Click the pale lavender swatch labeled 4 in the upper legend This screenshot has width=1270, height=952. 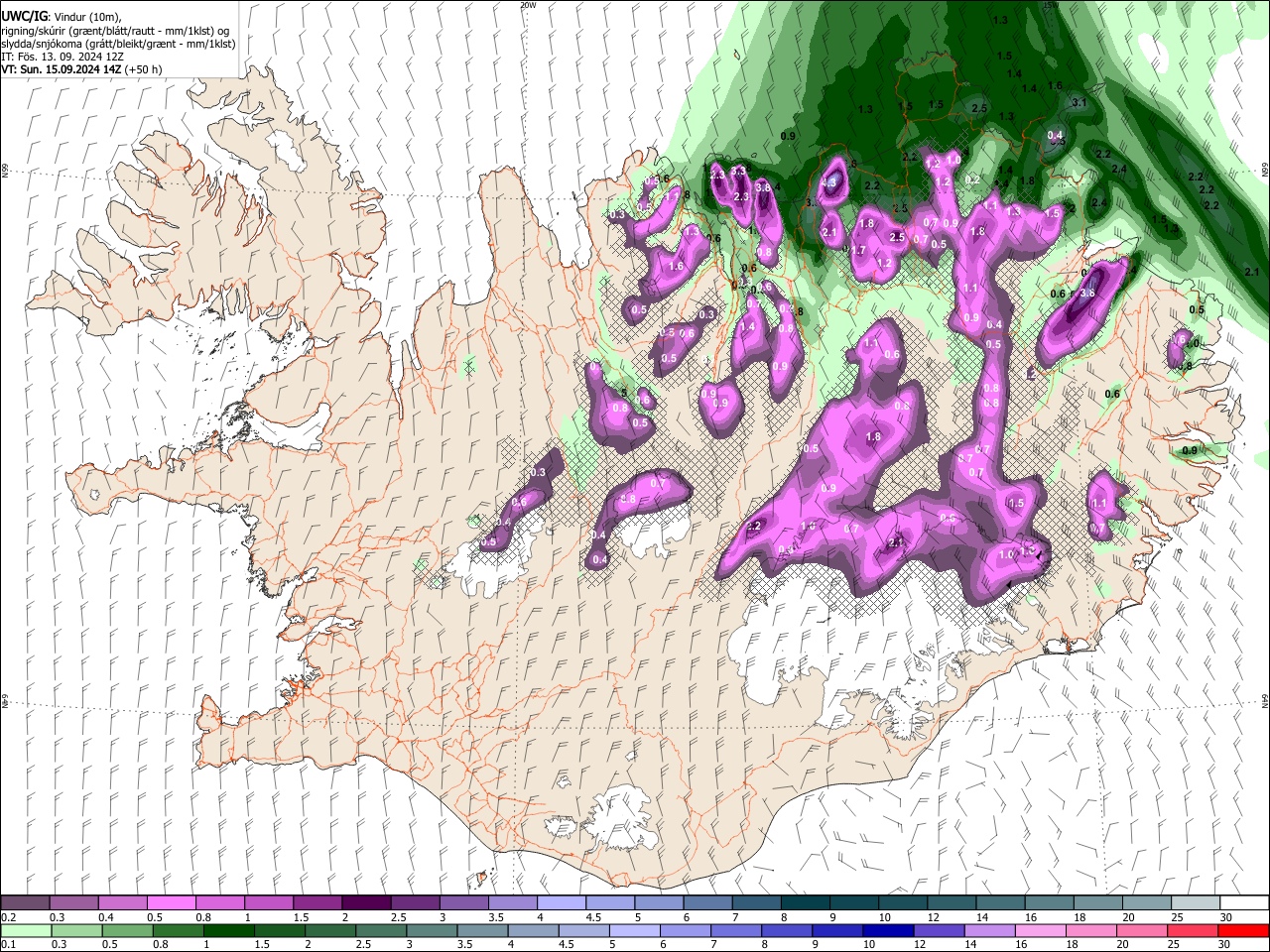(x=560, y=903)
